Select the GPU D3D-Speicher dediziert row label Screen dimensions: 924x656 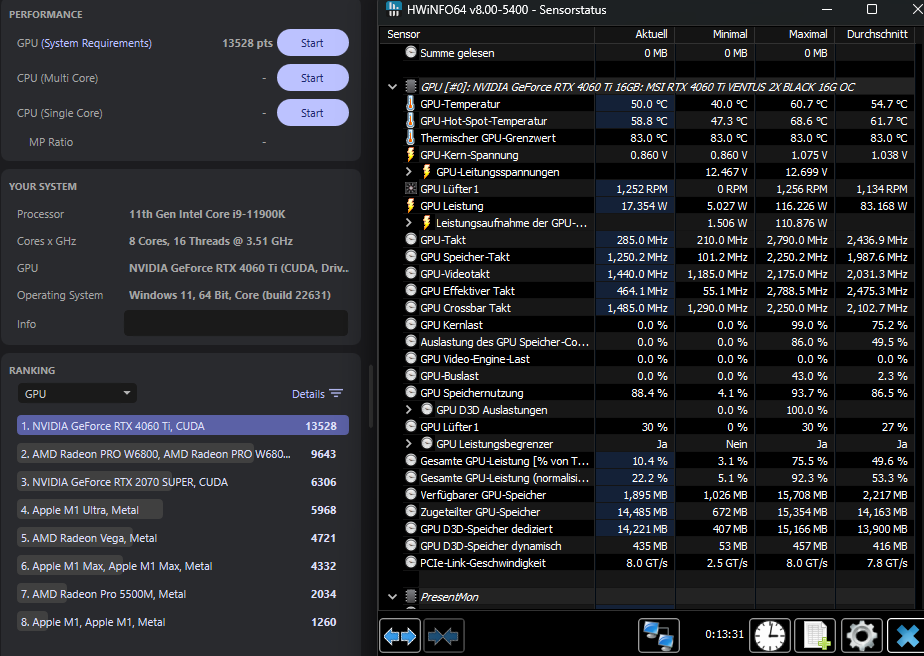pyautogui.click(x=487, y=529)
